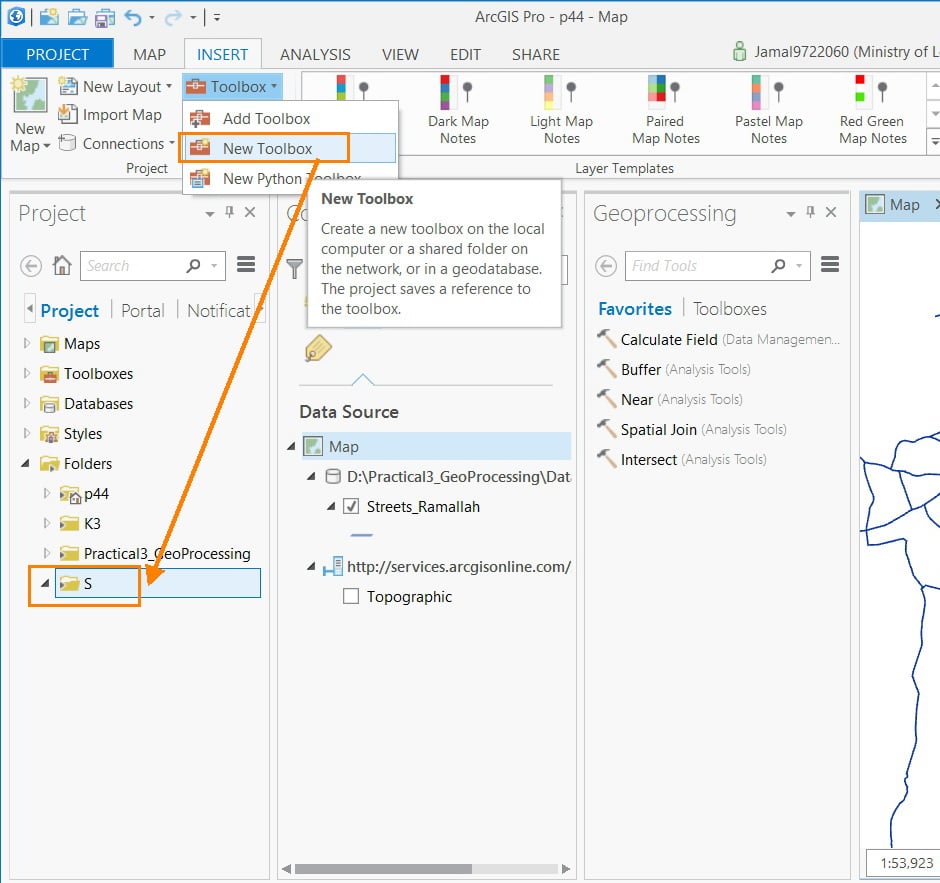The height and width of the screenshot is (883, 940).
Task: Click the New Layout button
Action: 115,86
